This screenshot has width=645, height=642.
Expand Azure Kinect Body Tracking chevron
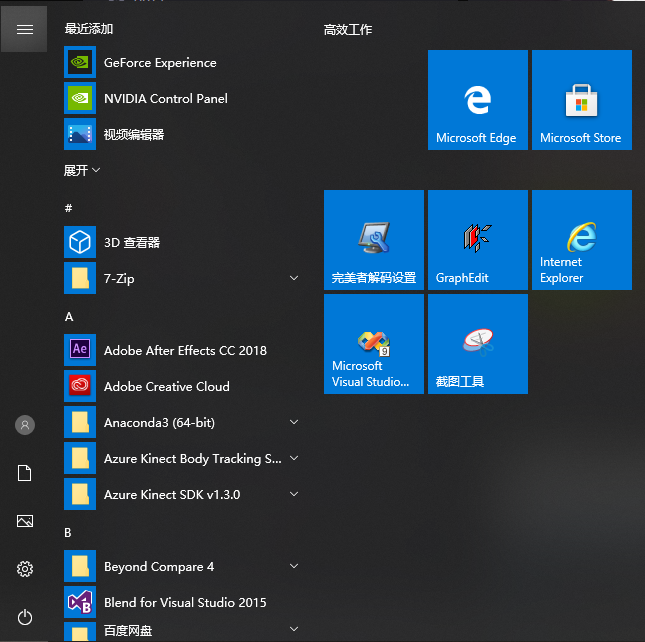point(294,458)
